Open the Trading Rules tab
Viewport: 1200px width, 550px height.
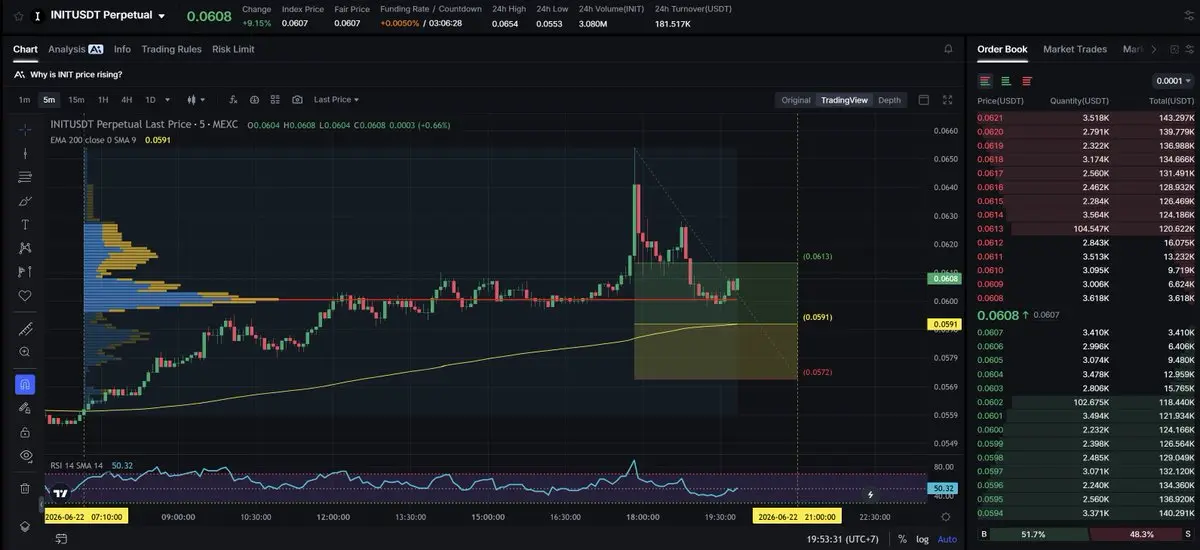coord(171,49)
